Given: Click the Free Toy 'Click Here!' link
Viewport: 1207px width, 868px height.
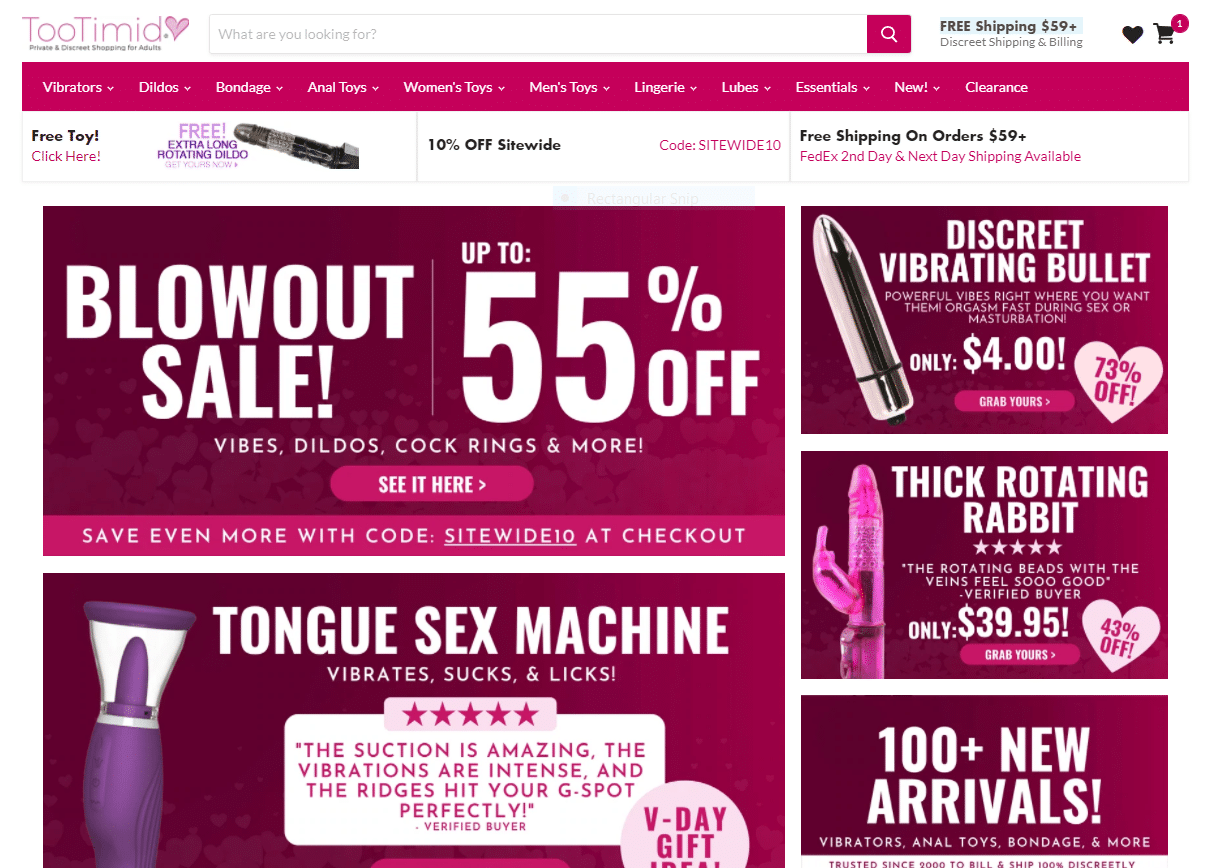Looking at the screenshot, I should click(66, 156).
